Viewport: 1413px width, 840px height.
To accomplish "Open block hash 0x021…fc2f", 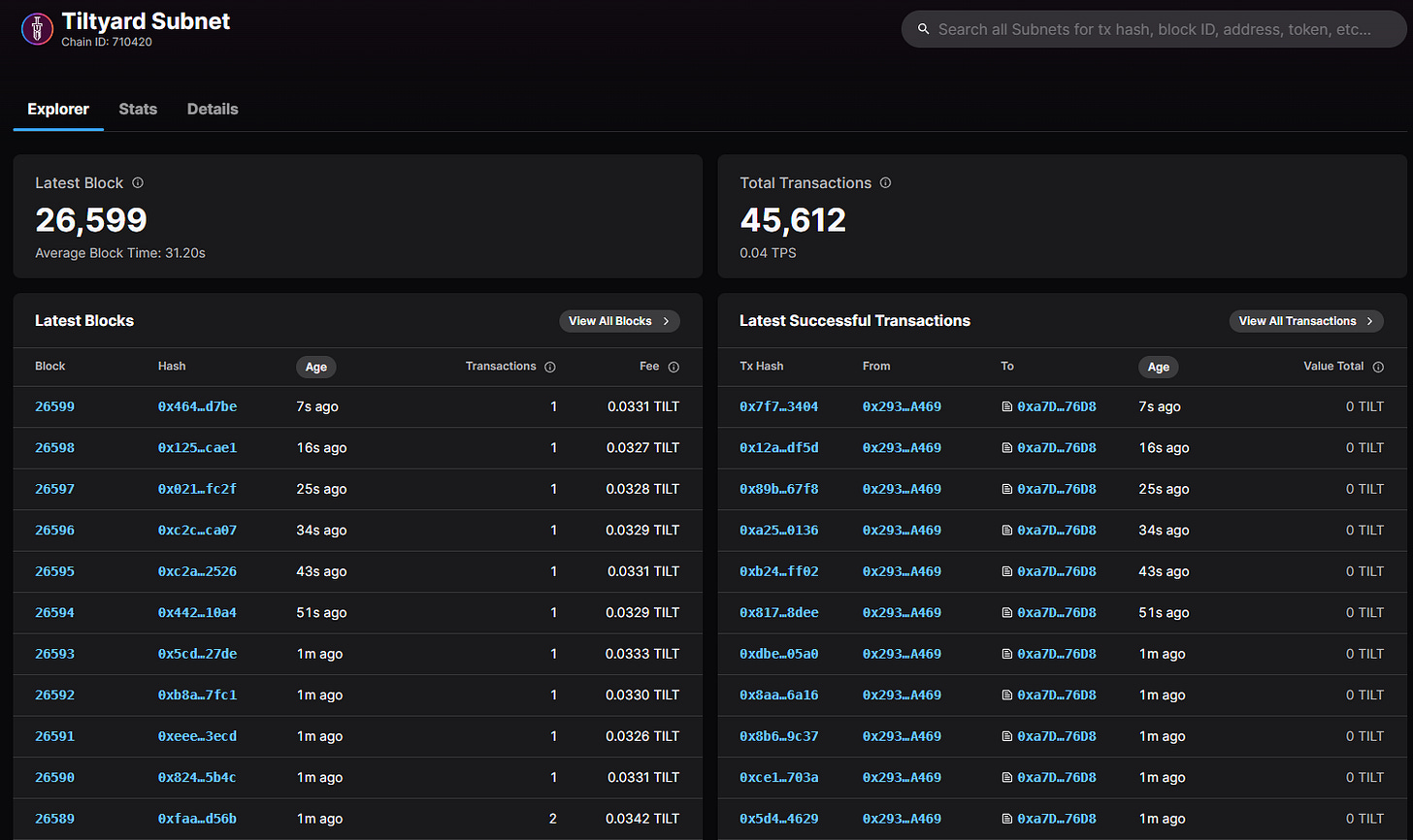I will coord(197,489).
